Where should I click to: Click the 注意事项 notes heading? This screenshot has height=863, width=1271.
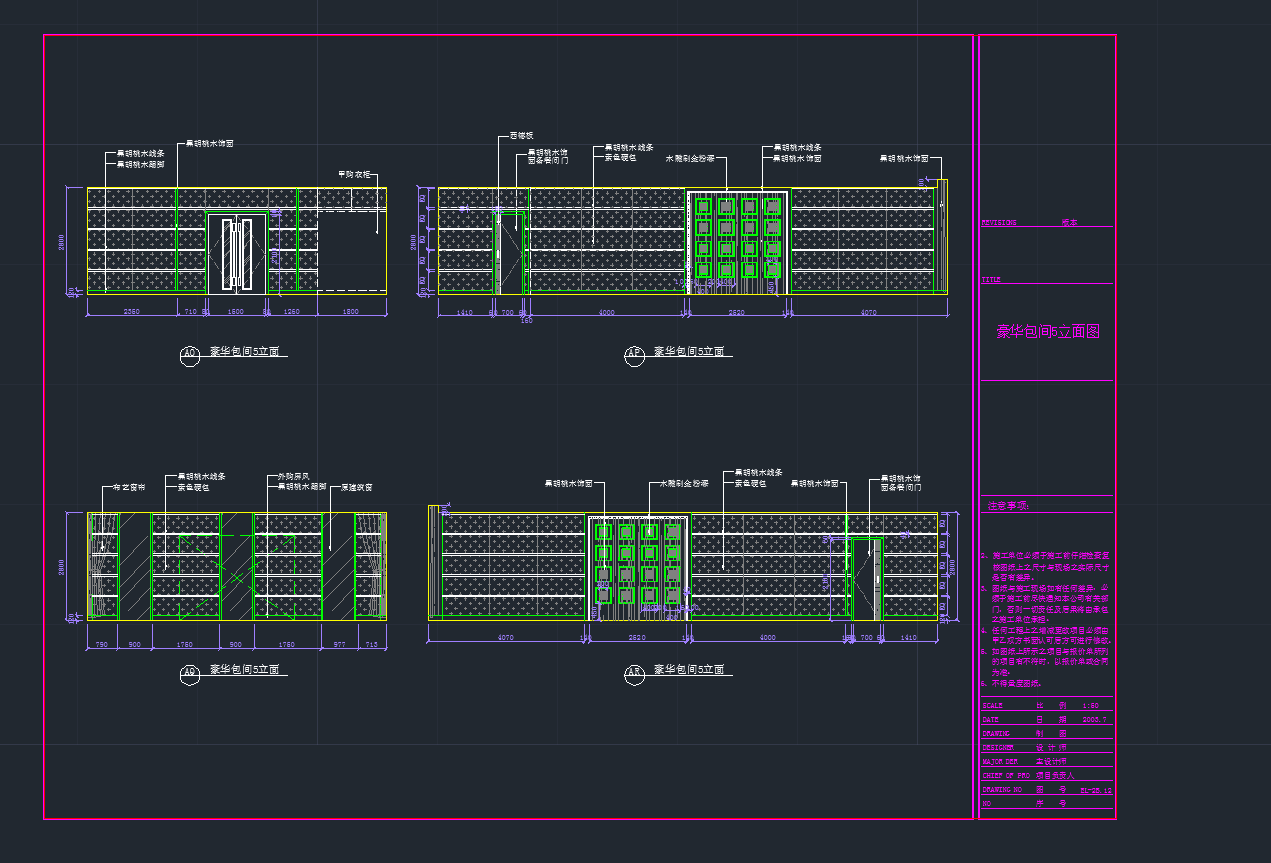click(1008, 506)
